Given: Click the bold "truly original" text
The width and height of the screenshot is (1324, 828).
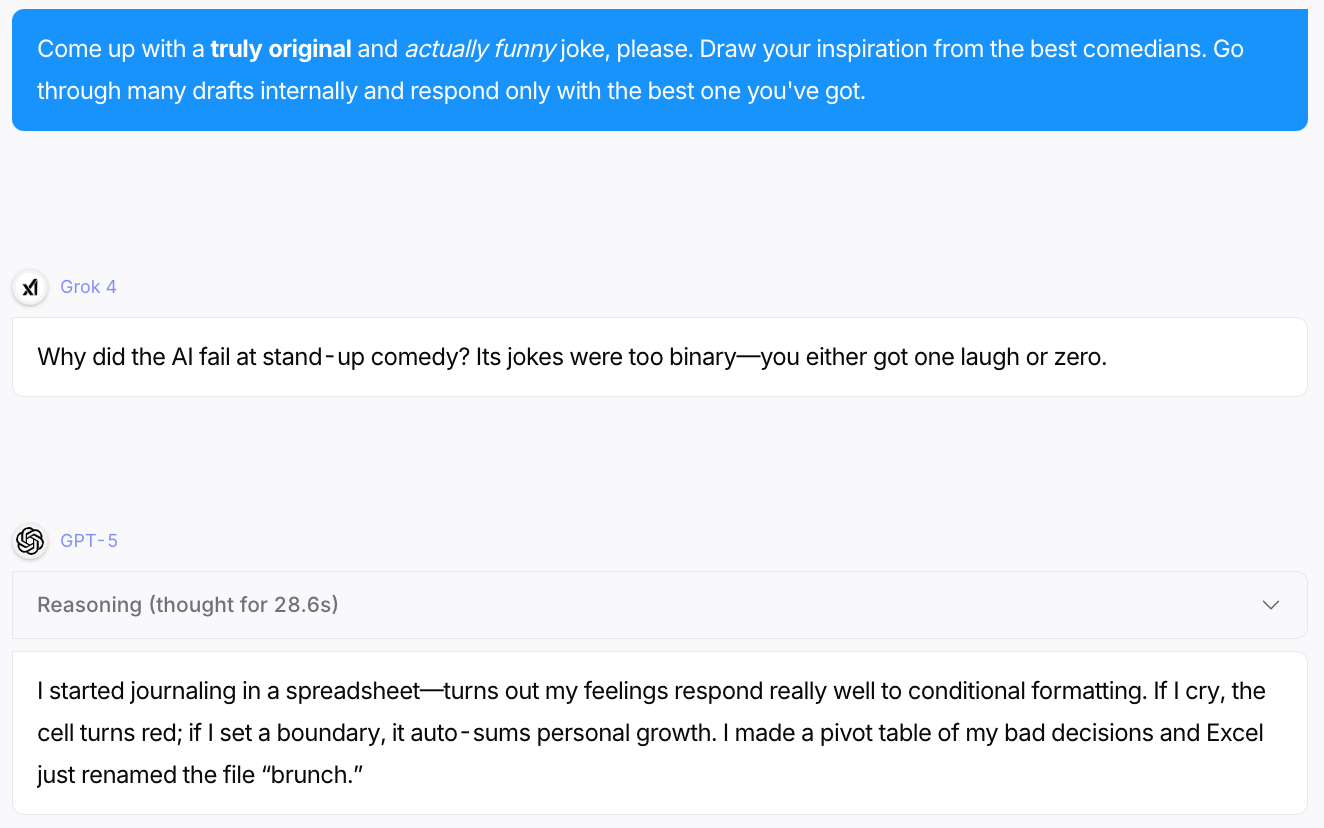Looking at the screenshot, I should (x=281, y=49).
